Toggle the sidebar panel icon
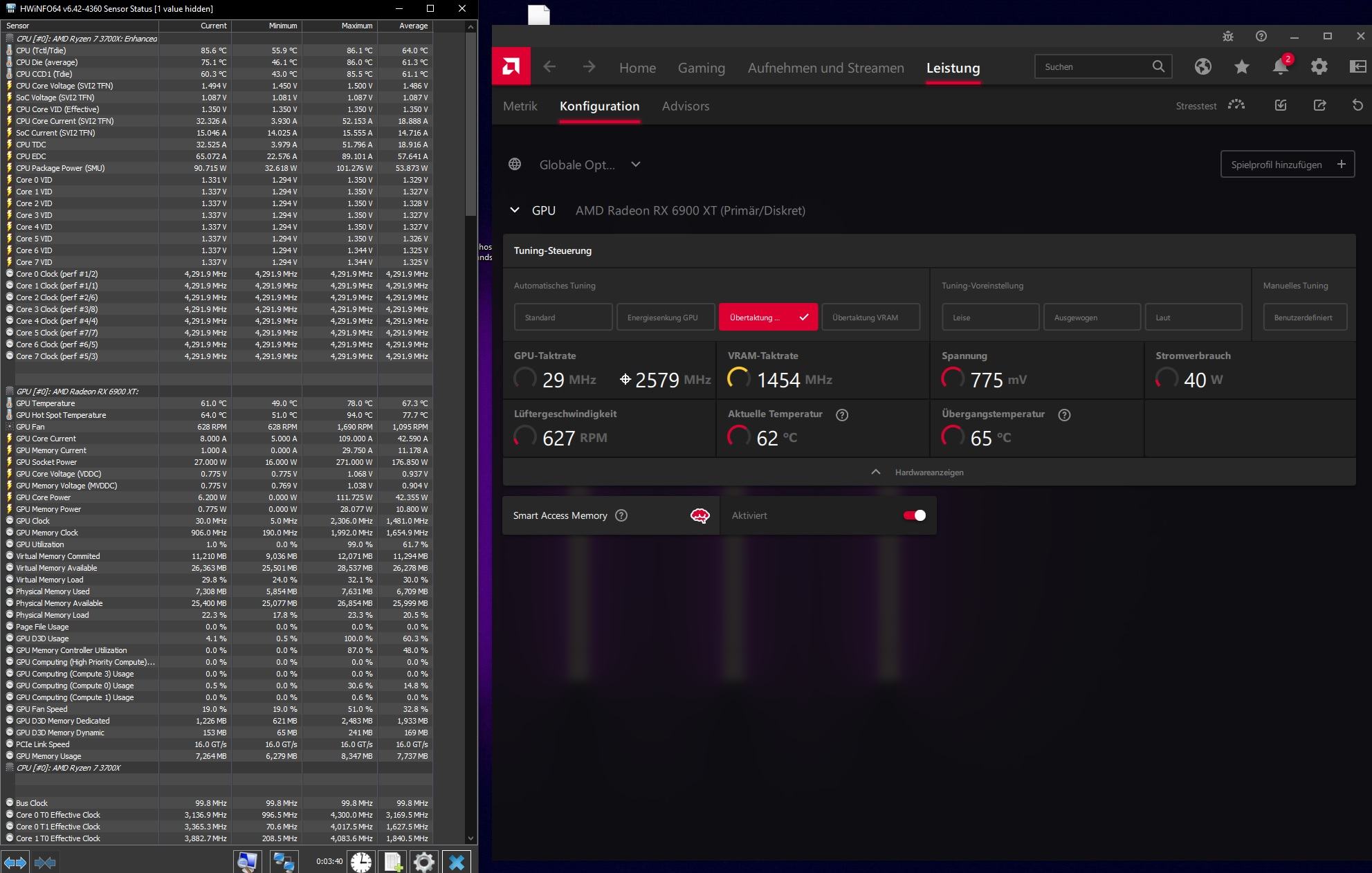 [1357, 66]
